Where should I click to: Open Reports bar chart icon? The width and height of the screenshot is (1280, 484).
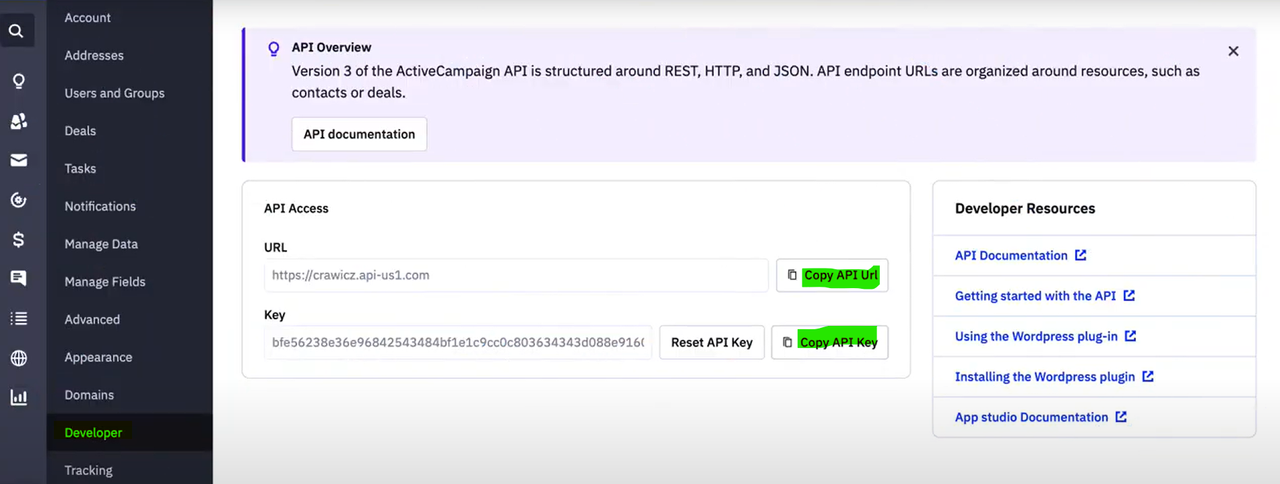click(18, 397)
